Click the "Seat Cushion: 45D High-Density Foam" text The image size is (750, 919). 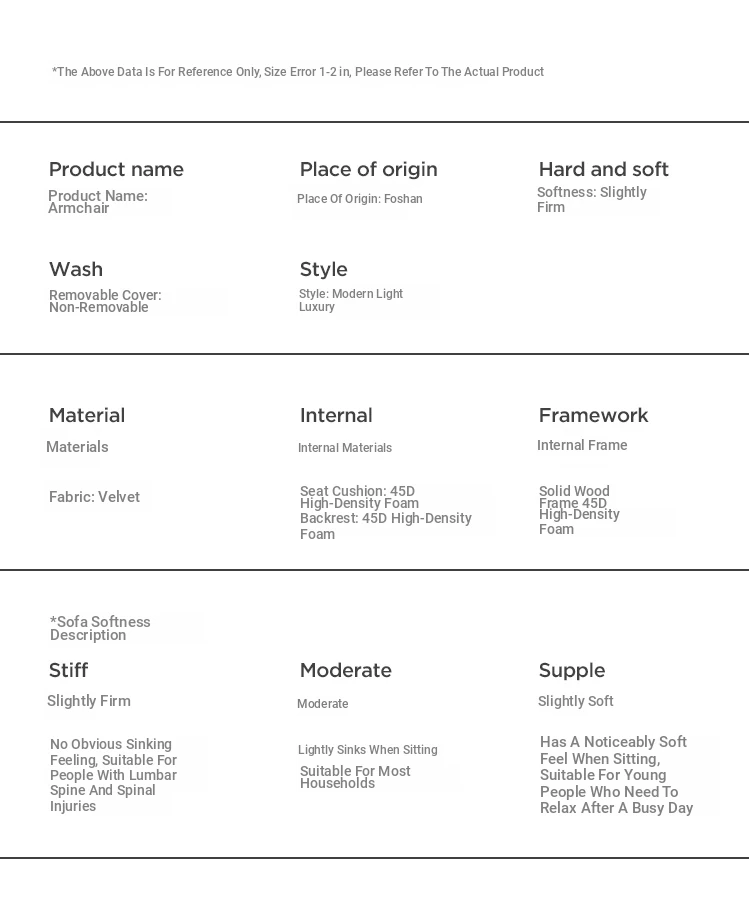click(x=358, y=497)
